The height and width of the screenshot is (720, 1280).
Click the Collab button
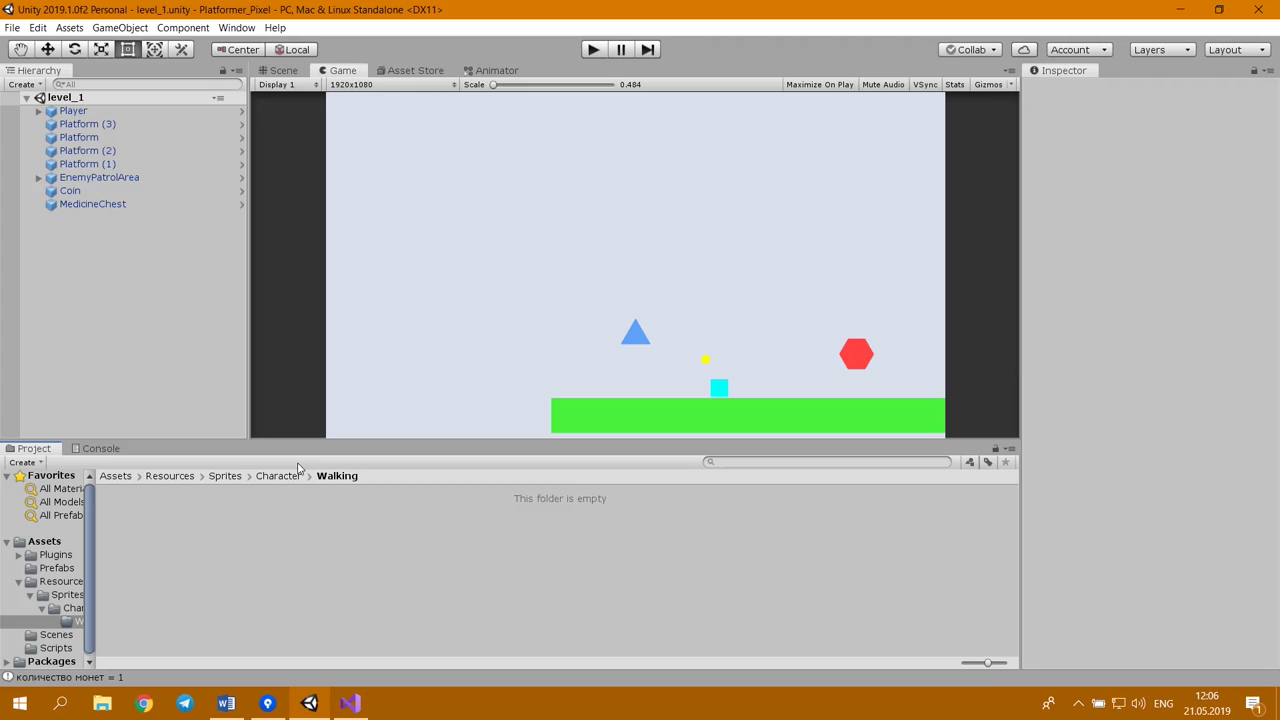click(x=971, y=49)
